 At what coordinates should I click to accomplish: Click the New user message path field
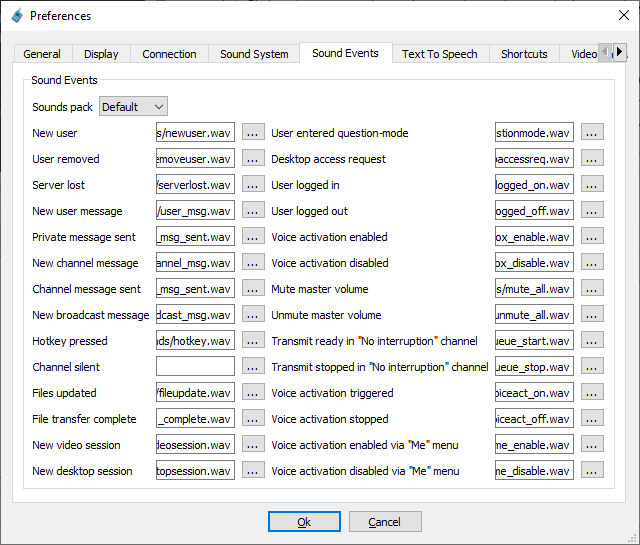[195, 210]
